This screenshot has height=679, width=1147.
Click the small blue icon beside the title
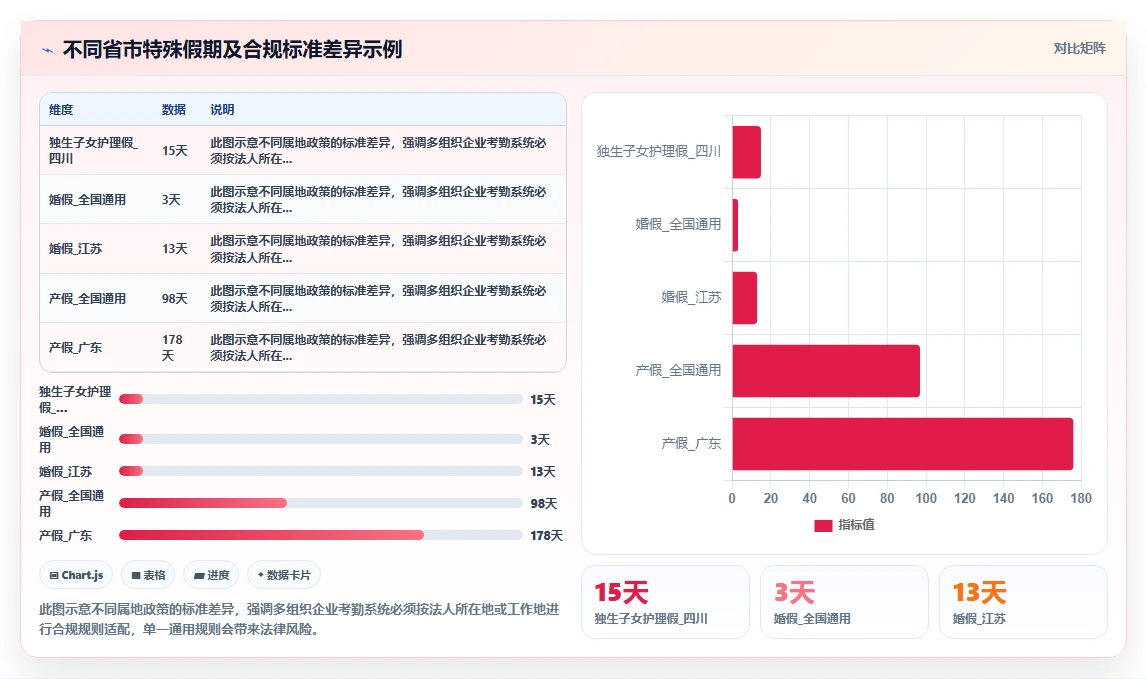[48, 50]
